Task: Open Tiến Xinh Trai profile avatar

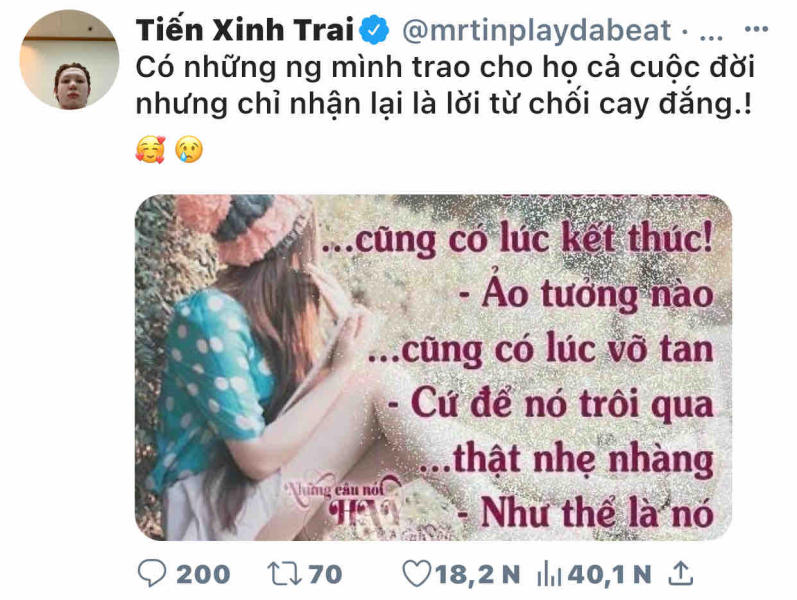Action: pyautogui.click(x=70, y=59)
